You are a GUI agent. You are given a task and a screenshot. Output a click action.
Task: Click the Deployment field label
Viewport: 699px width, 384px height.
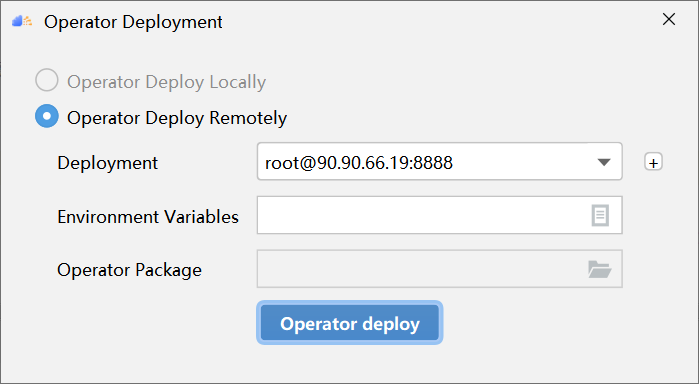point(107,163)
